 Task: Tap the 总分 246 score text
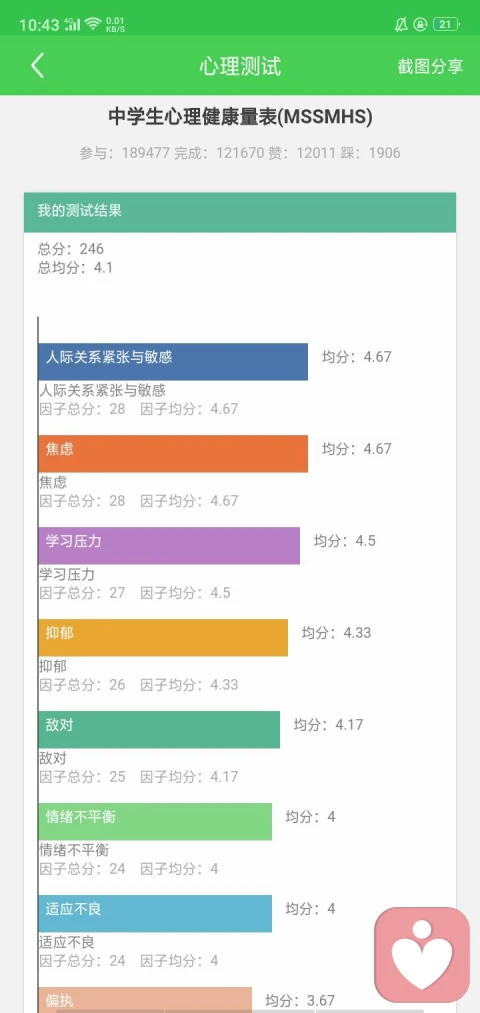(x=70, y=249)
